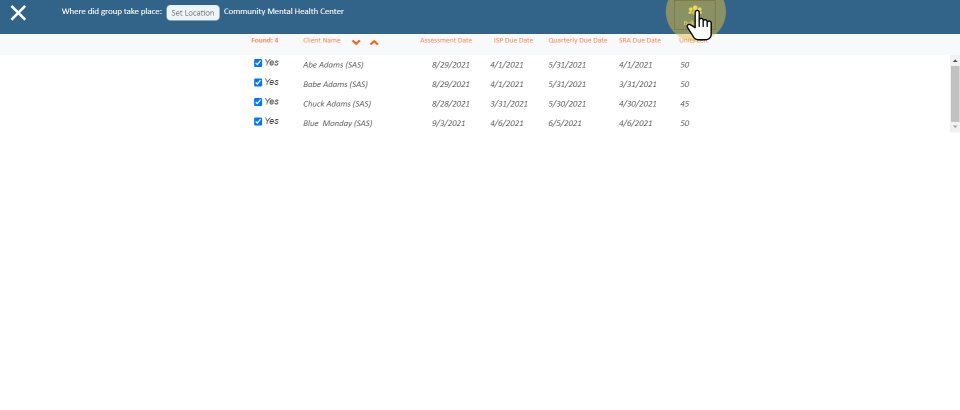The height and width of the screenshot is (410, 960).
Task: Click the Client Name column header
Action: tap(322, 41)
